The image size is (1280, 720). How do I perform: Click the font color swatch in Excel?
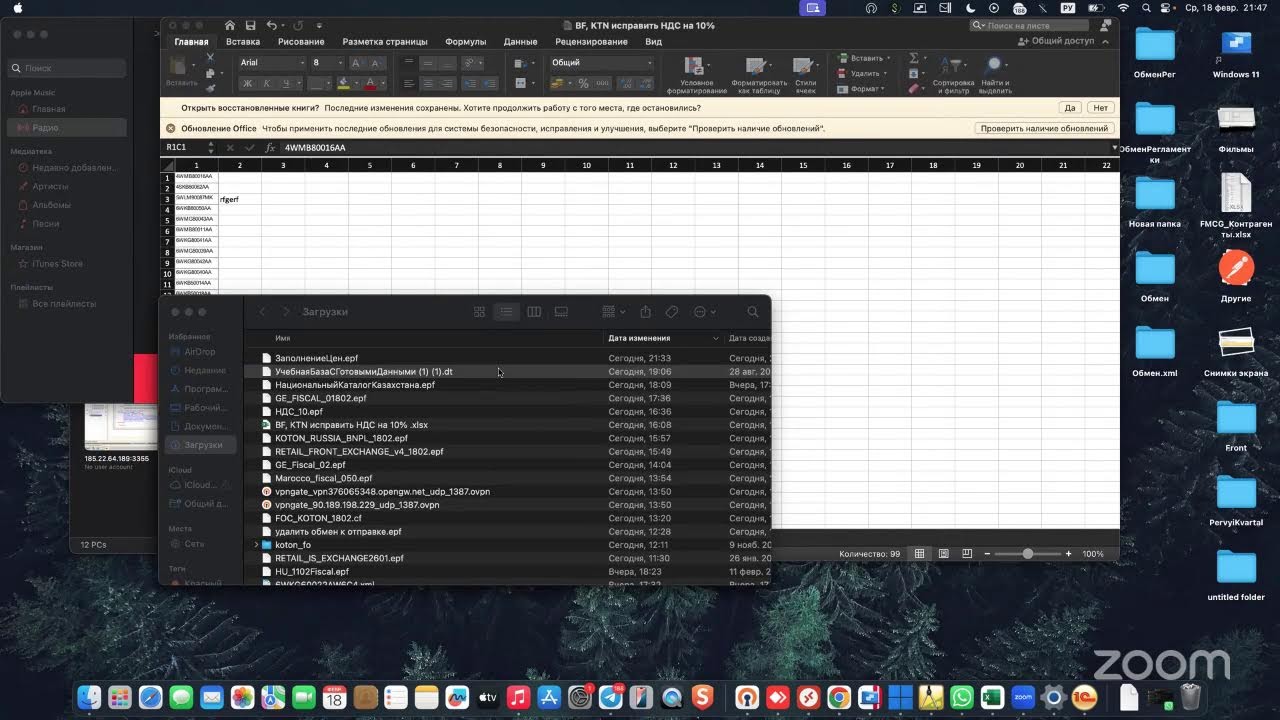click(371, 83)
